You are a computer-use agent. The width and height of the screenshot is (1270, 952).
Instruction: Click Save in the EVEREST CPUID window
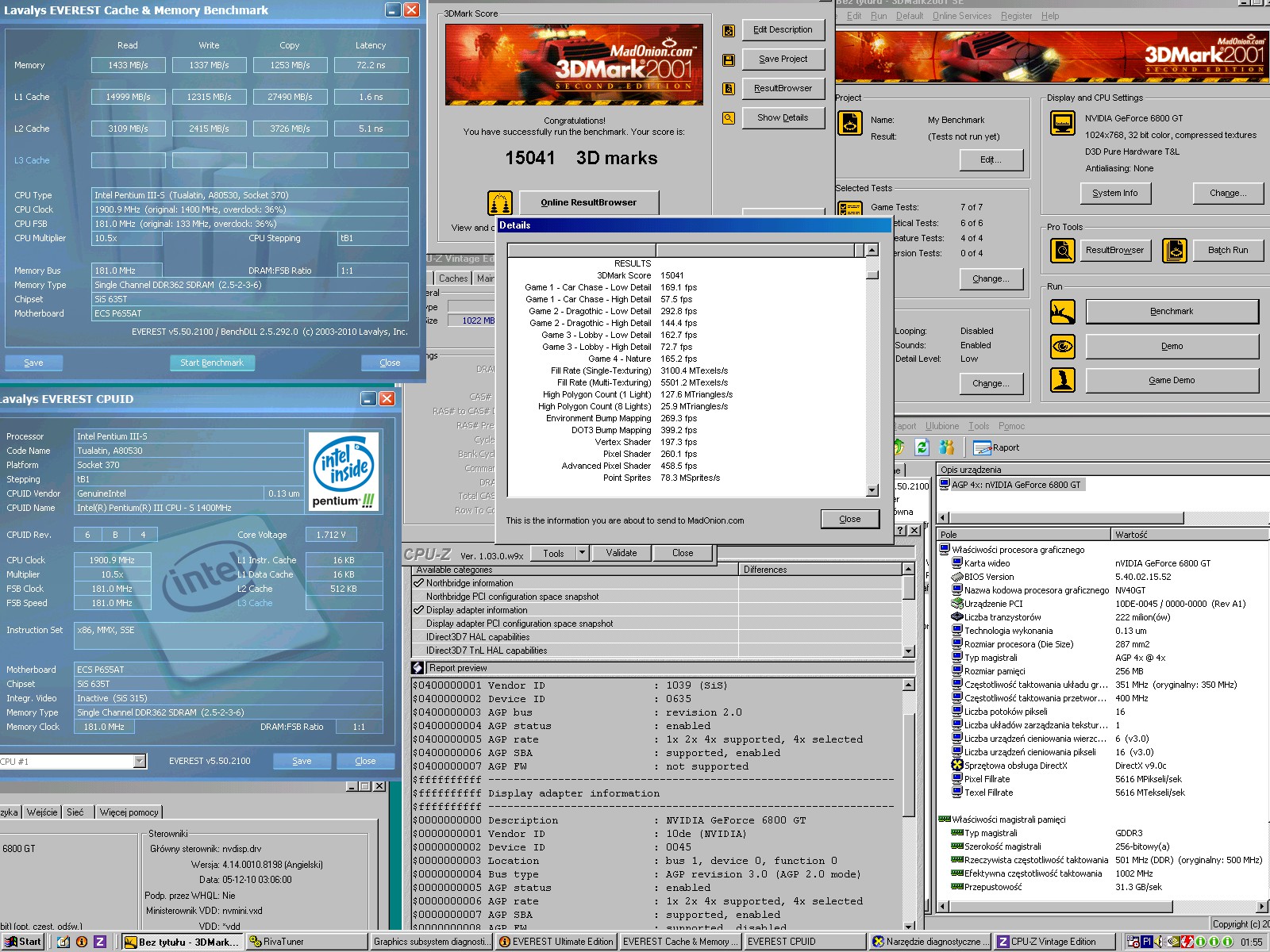tap(302, 761)
